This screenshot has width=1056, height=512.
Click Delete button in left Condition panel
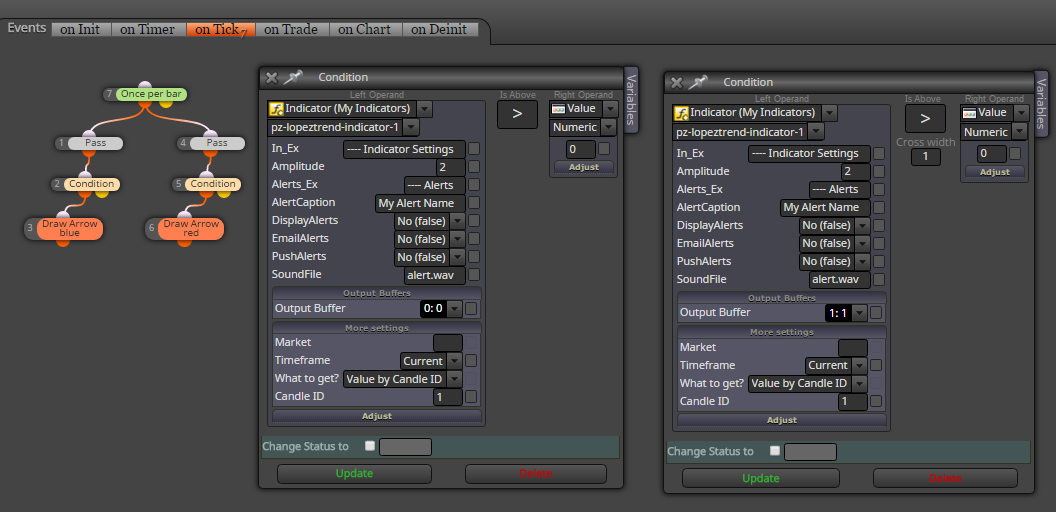click(535, 474)
